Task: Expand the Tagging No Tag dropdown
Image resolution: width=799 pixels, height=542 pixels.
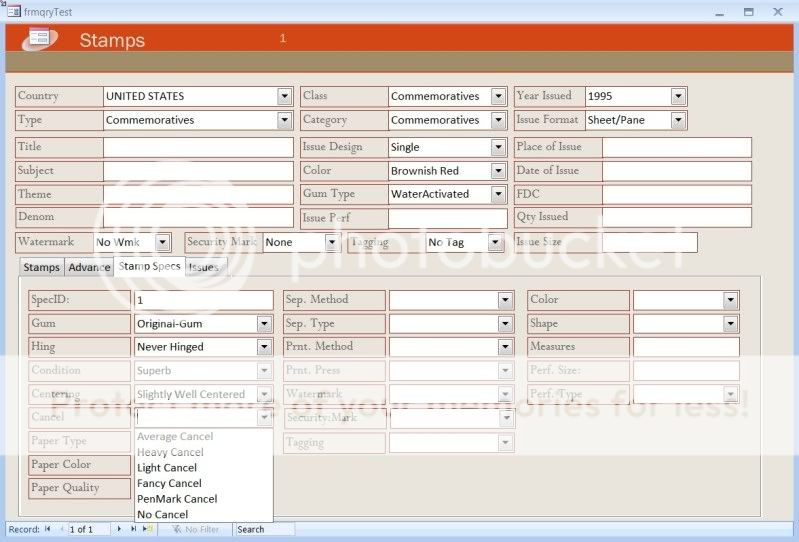Action: coord(495,242)
